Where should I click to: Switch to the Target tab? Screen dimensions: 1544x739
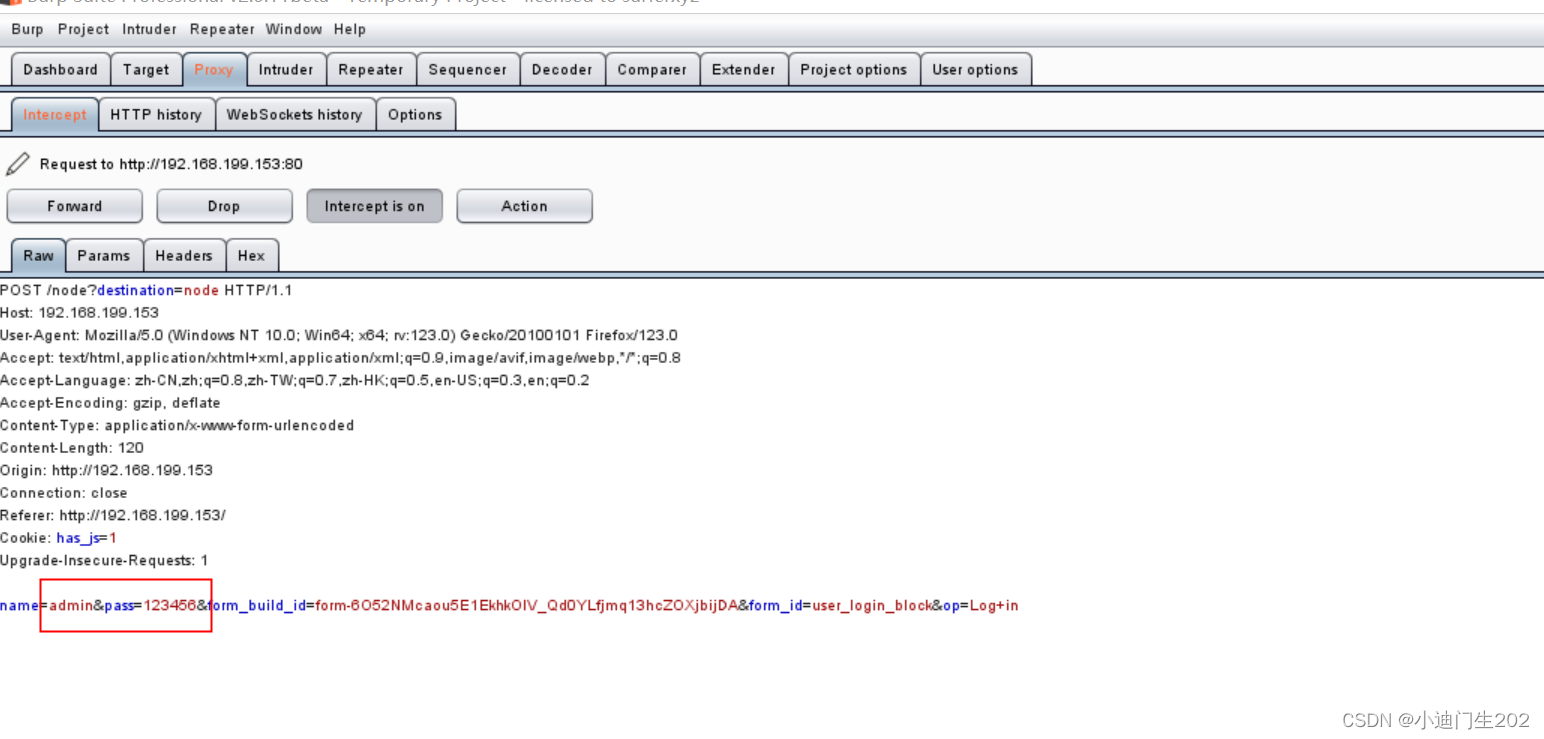[x=146, y=70]
